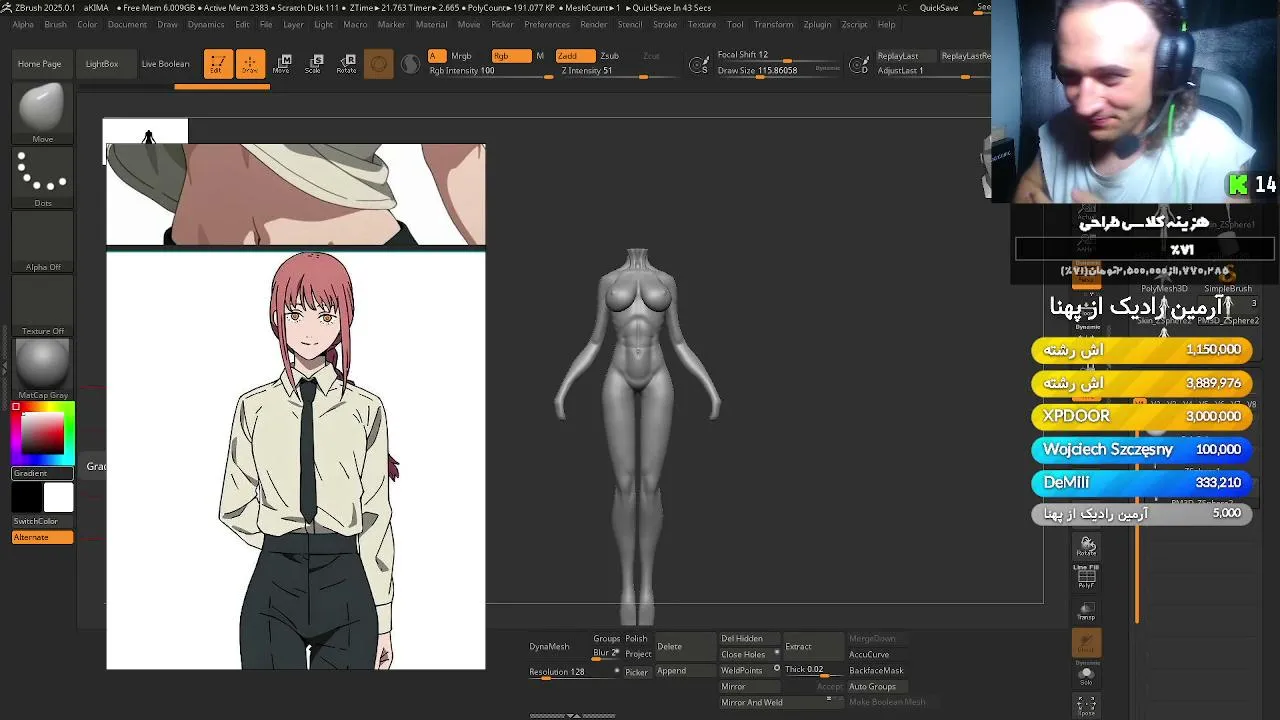Screen dimensions: 1280x720
Task: Open the Texture Off selector
Action: 42,307
